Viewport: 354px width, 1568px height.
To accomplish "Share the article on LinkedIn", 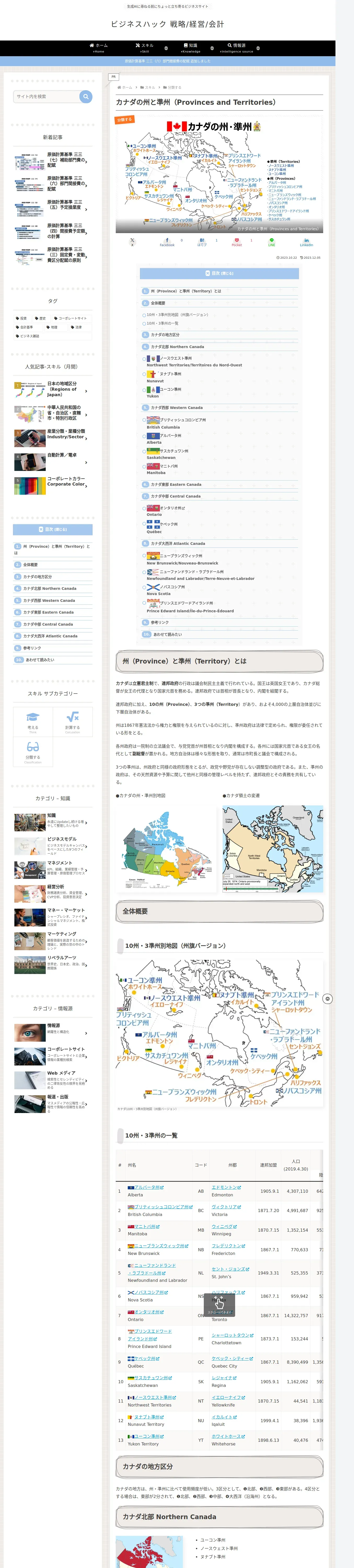I will [306, 242].
